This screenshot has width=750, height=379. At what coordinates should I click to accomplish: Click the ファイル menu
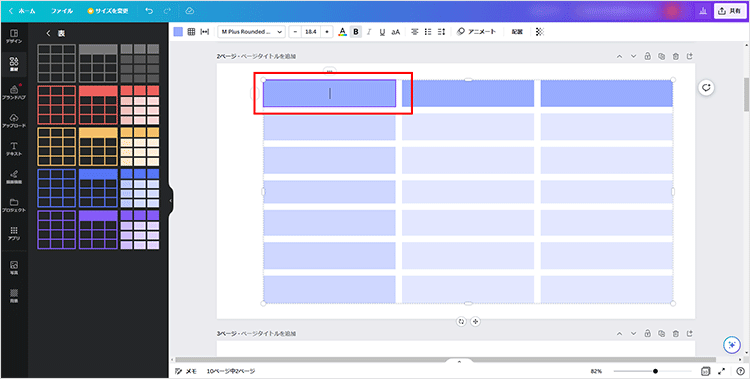tap(62, 11)
